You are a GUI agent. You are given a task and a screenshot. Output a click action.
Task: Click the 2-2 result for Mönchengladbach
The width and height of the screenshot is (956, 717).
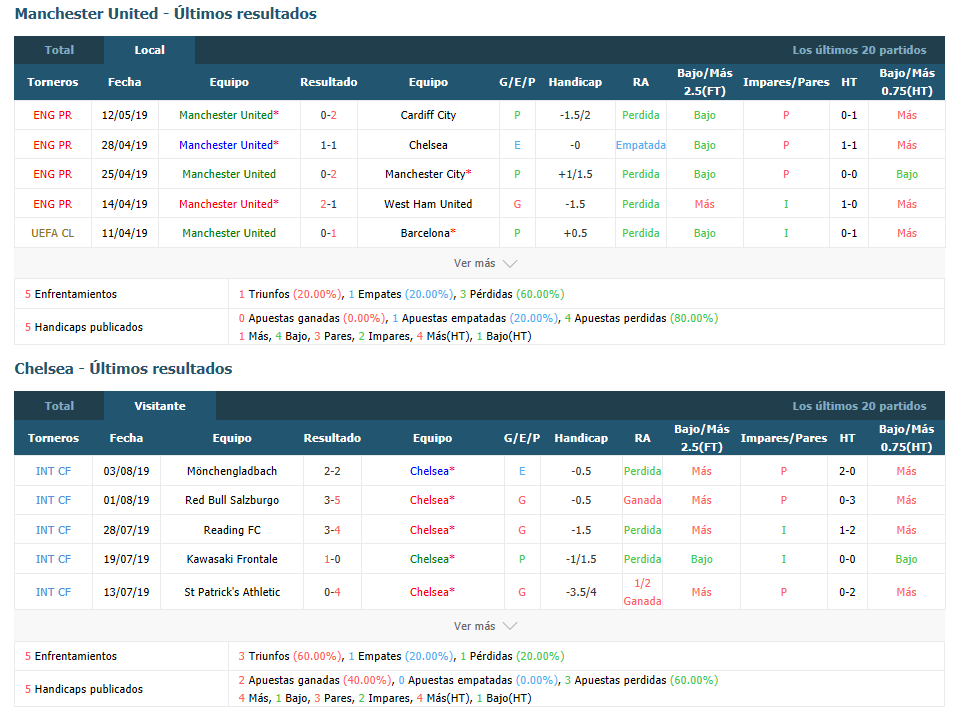coord(332,471)
